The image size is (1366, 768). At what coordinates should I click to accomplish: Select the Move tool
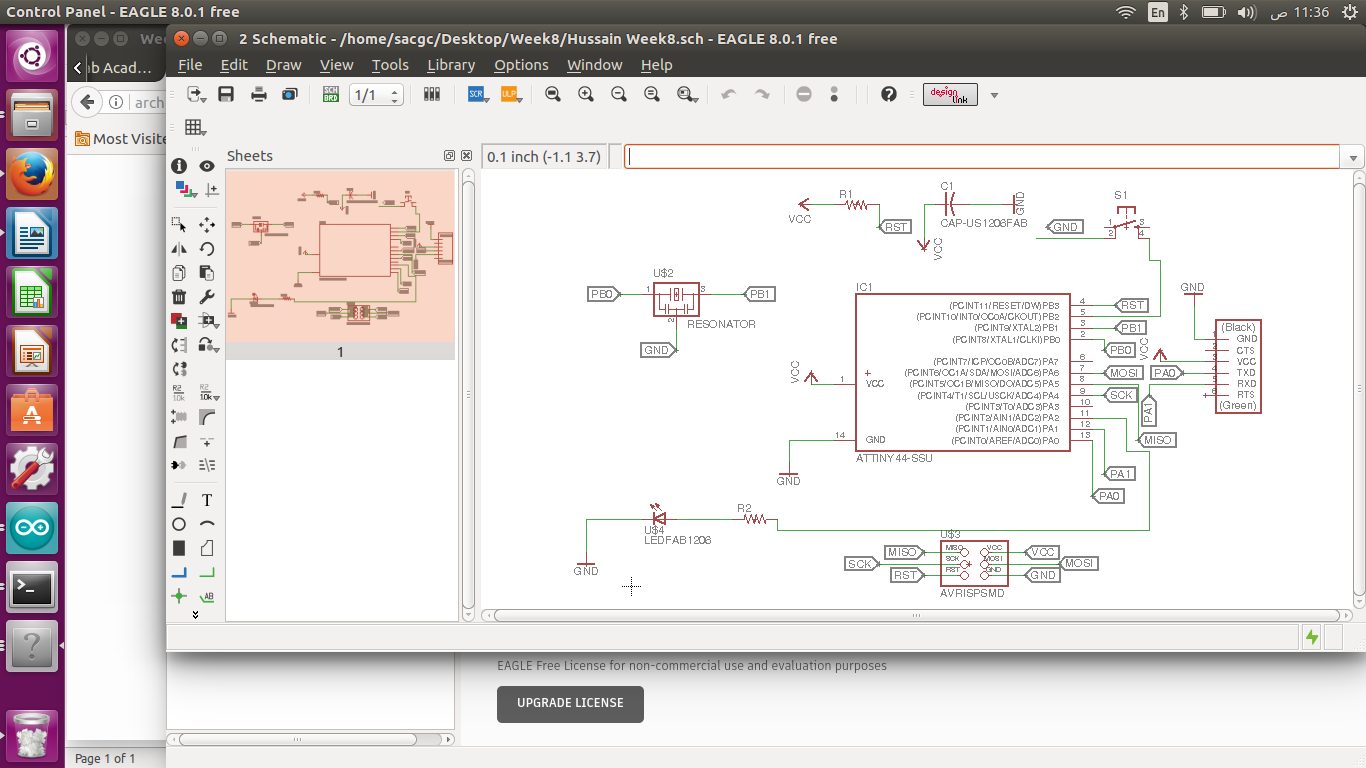pos(207,225)
